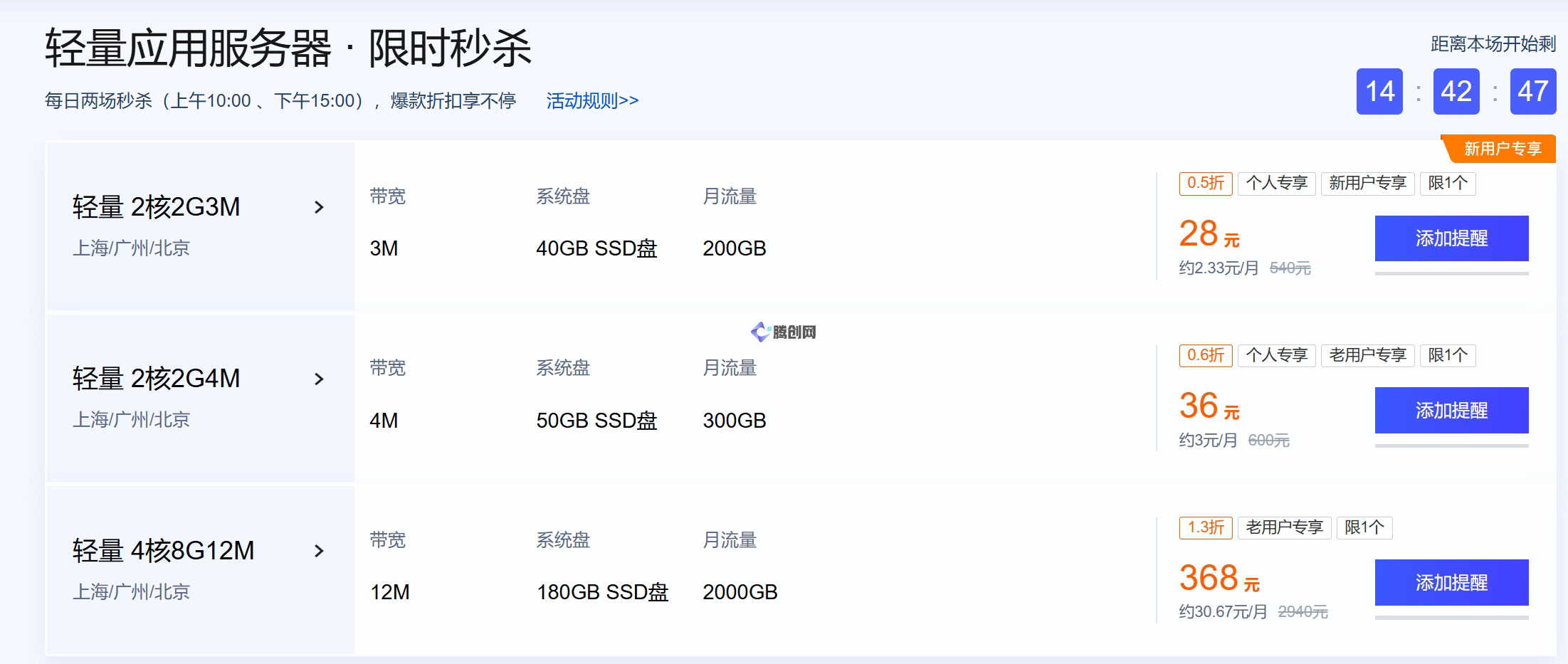Click 上海/广州/北京 under 轻量 2核2G4M

click(x=131, y=420)
